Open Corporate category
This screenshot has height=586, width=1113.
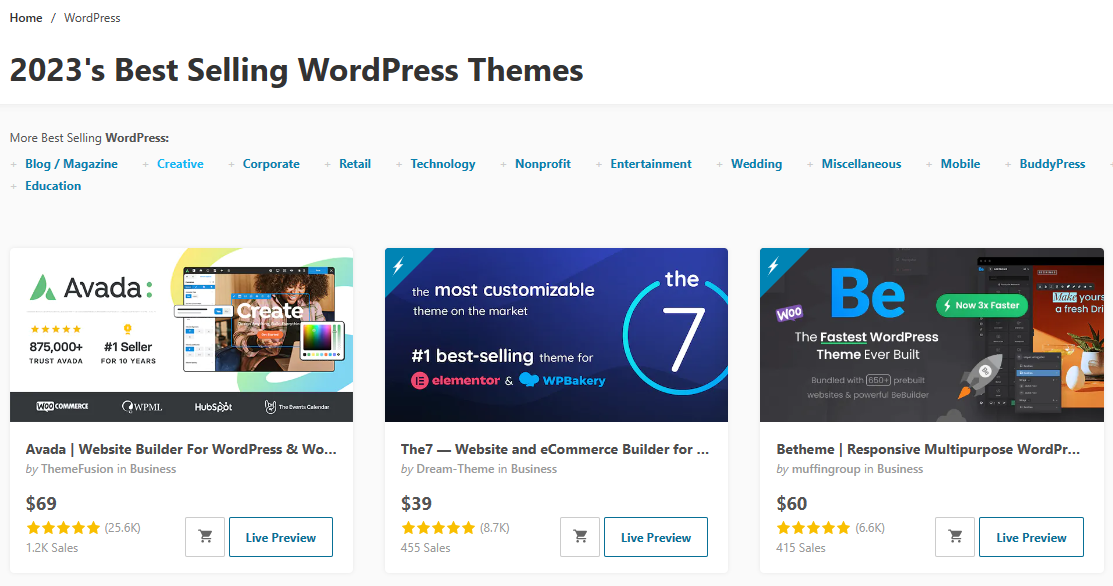[271, 164]
